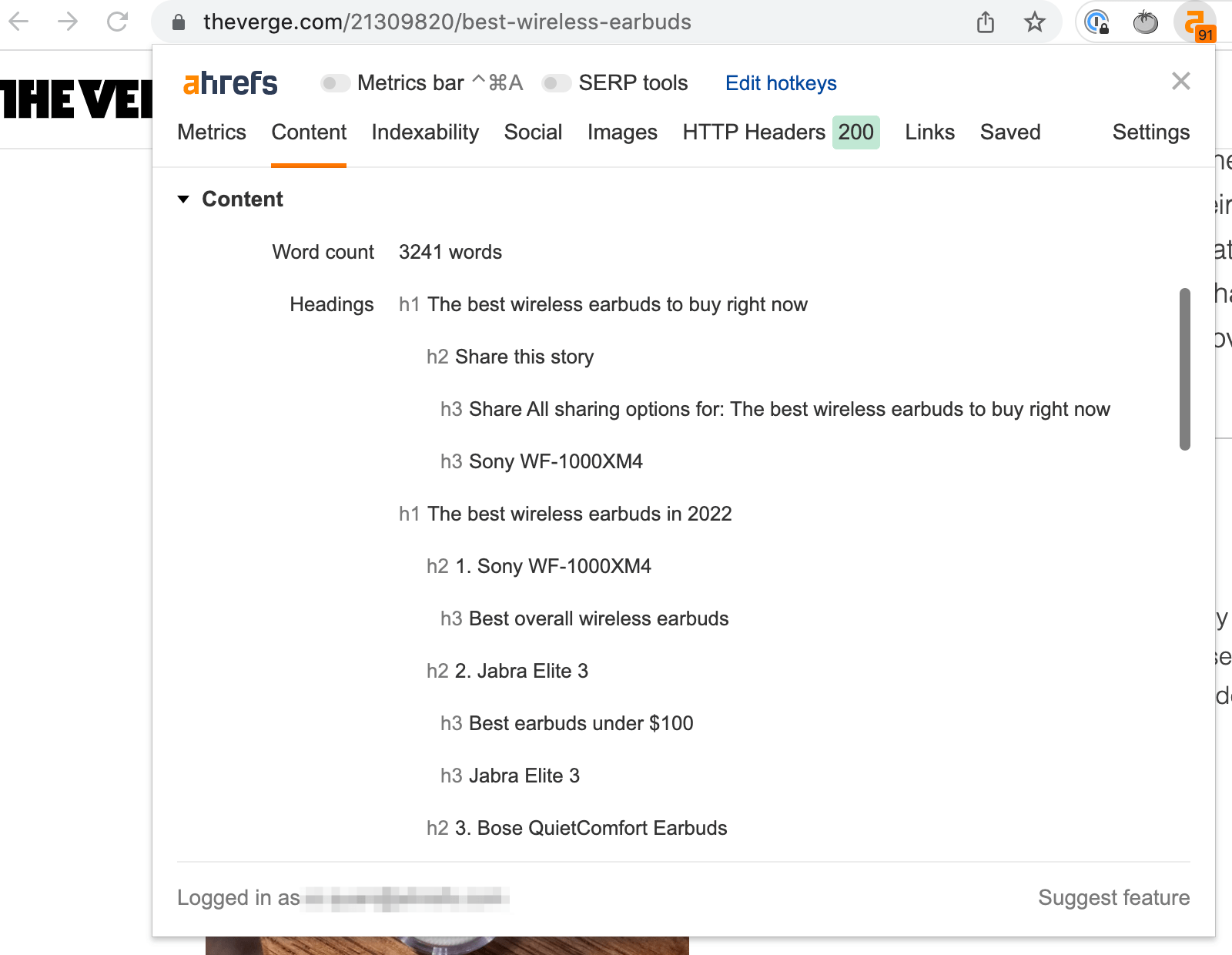Click the lock icon in address bar

179,22
